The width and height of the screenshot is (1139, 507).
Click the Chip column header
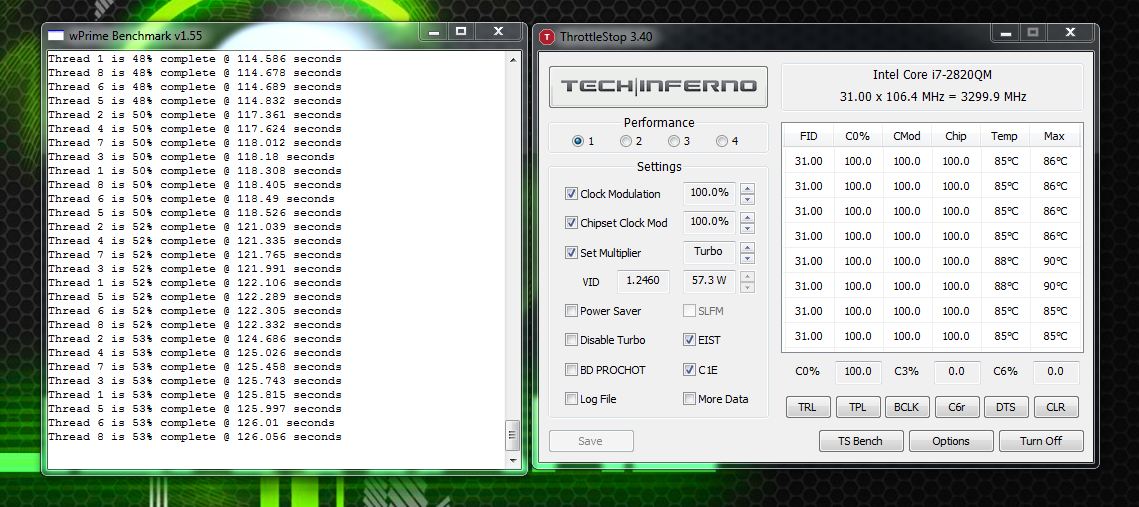coord(956,136)
